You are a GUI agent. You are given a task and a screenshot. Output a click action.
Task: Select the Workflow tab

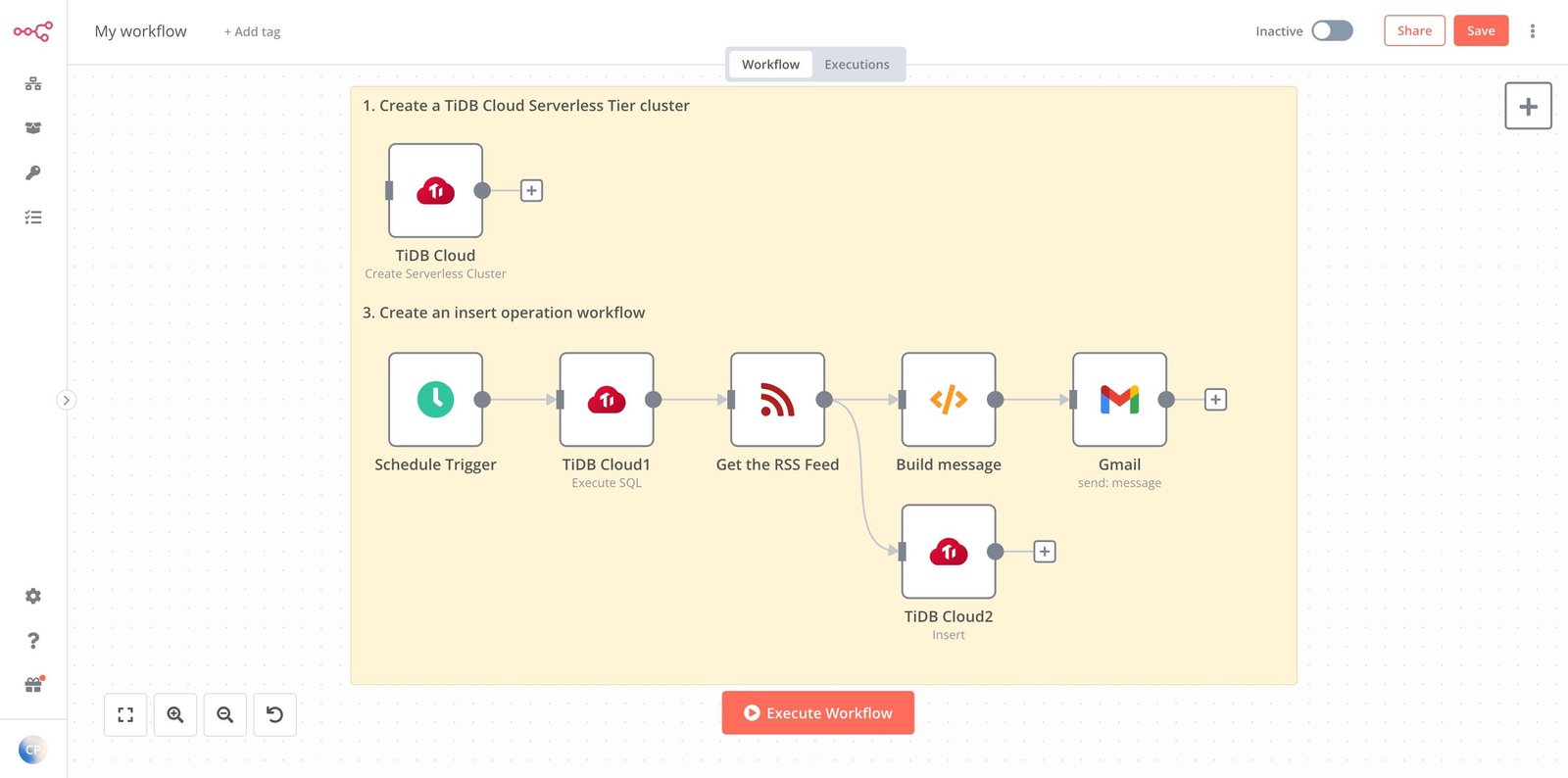click(x=770, y=65)
